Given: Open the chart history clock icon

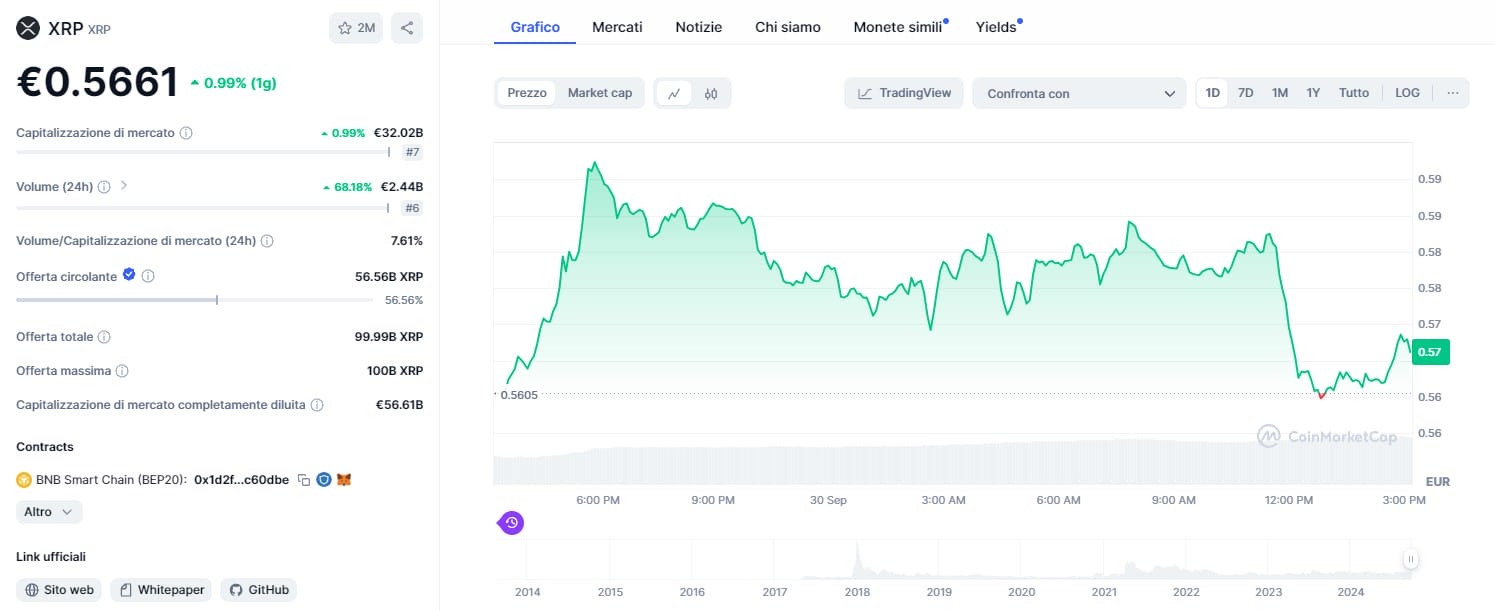Looking at the screenshot, I should point(511,522).
